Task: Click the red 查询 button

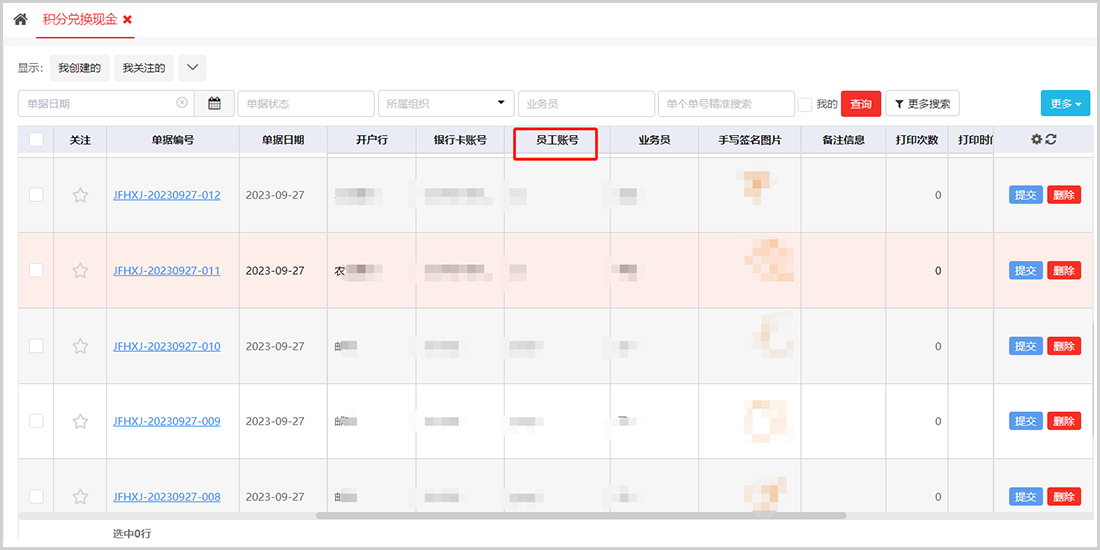Action: [860, 104]
